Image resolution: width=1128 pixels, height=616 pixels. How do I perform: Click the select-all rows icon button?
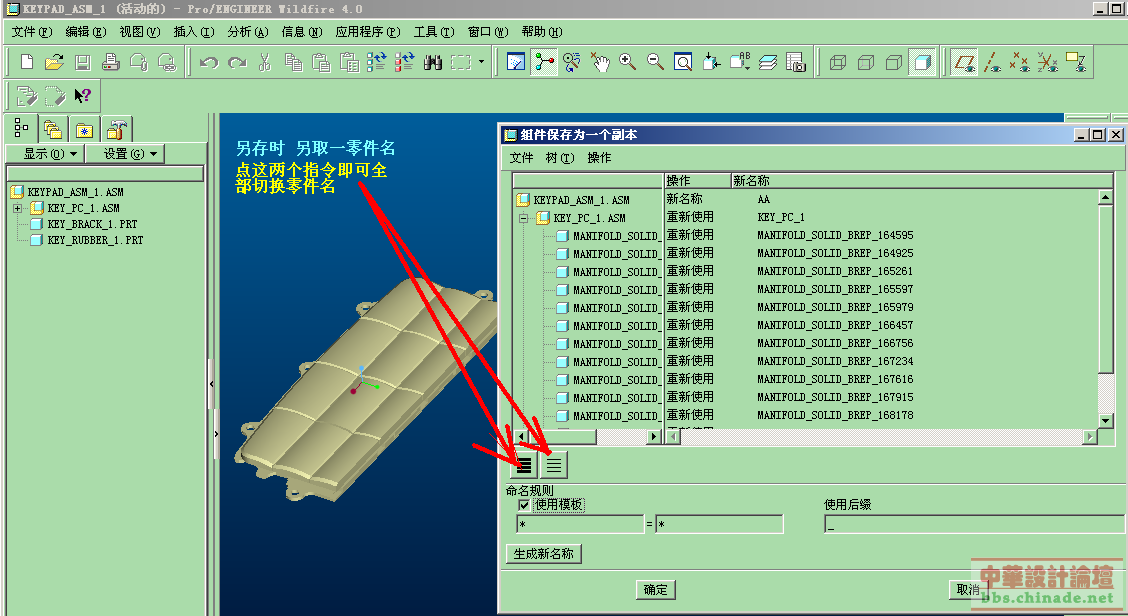click(x=524, y=465)
